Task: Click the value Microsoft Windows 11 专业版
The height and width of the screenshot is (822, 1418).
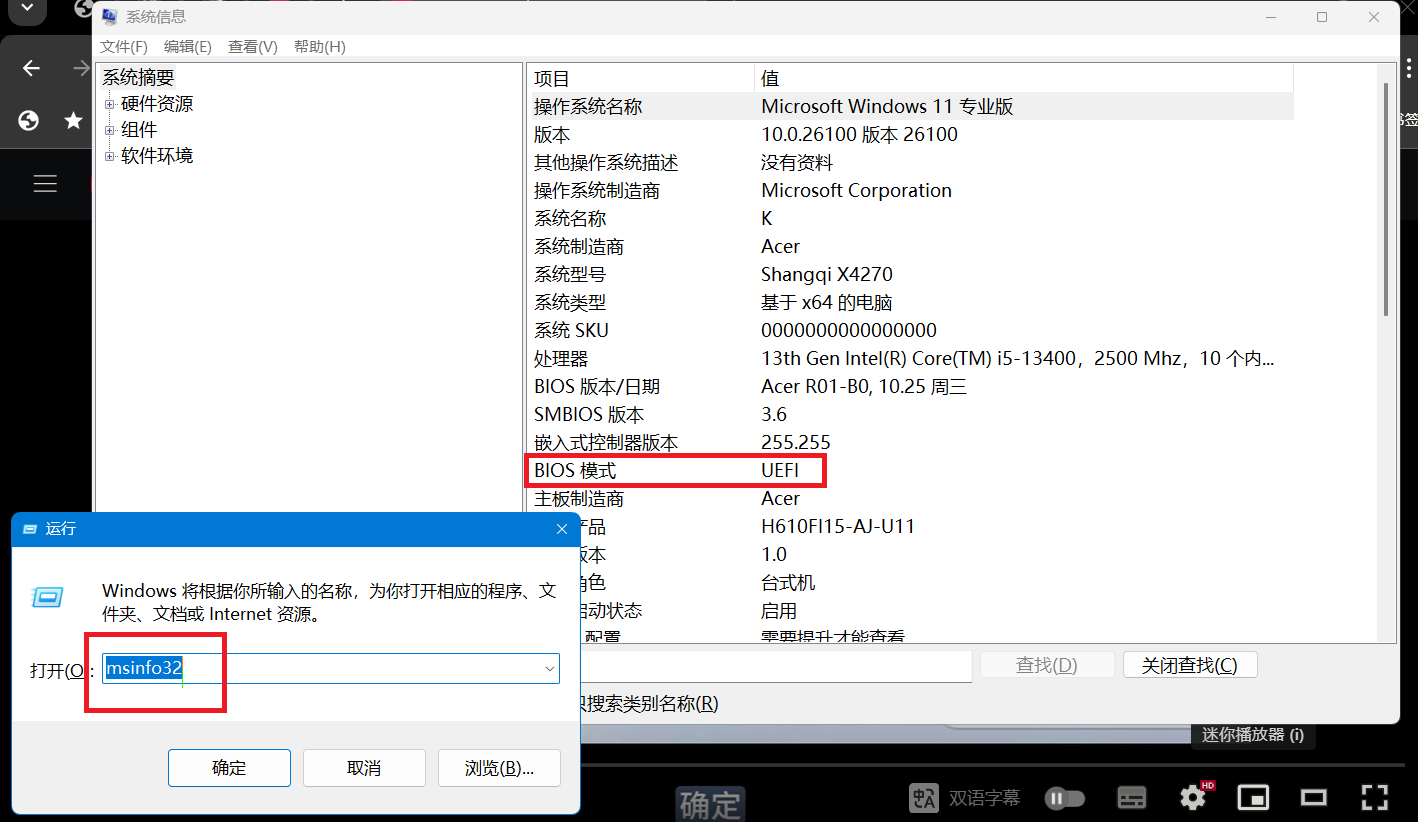Action: click(x=888, y=106)
